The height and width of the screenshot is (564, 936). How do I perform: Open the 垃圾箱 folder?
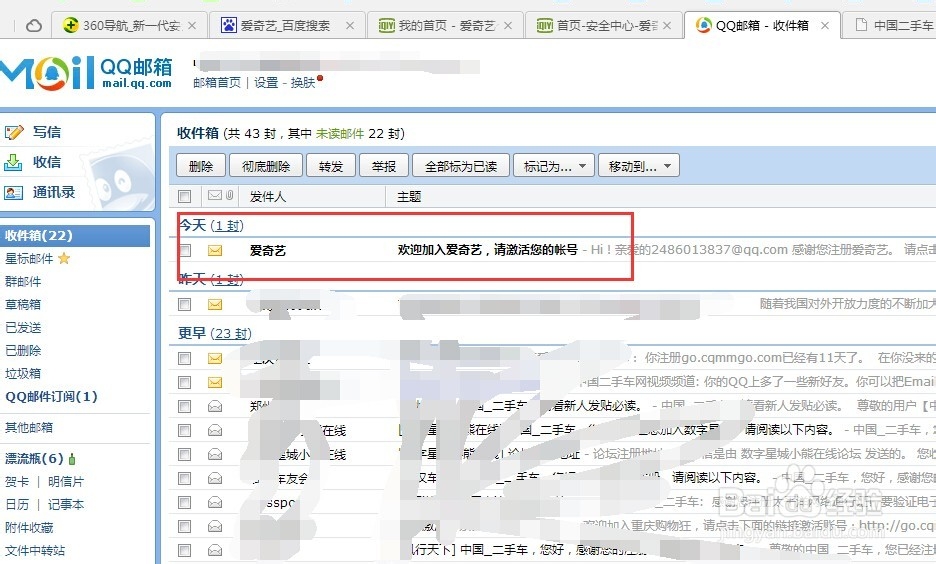(x=23, y=374)
